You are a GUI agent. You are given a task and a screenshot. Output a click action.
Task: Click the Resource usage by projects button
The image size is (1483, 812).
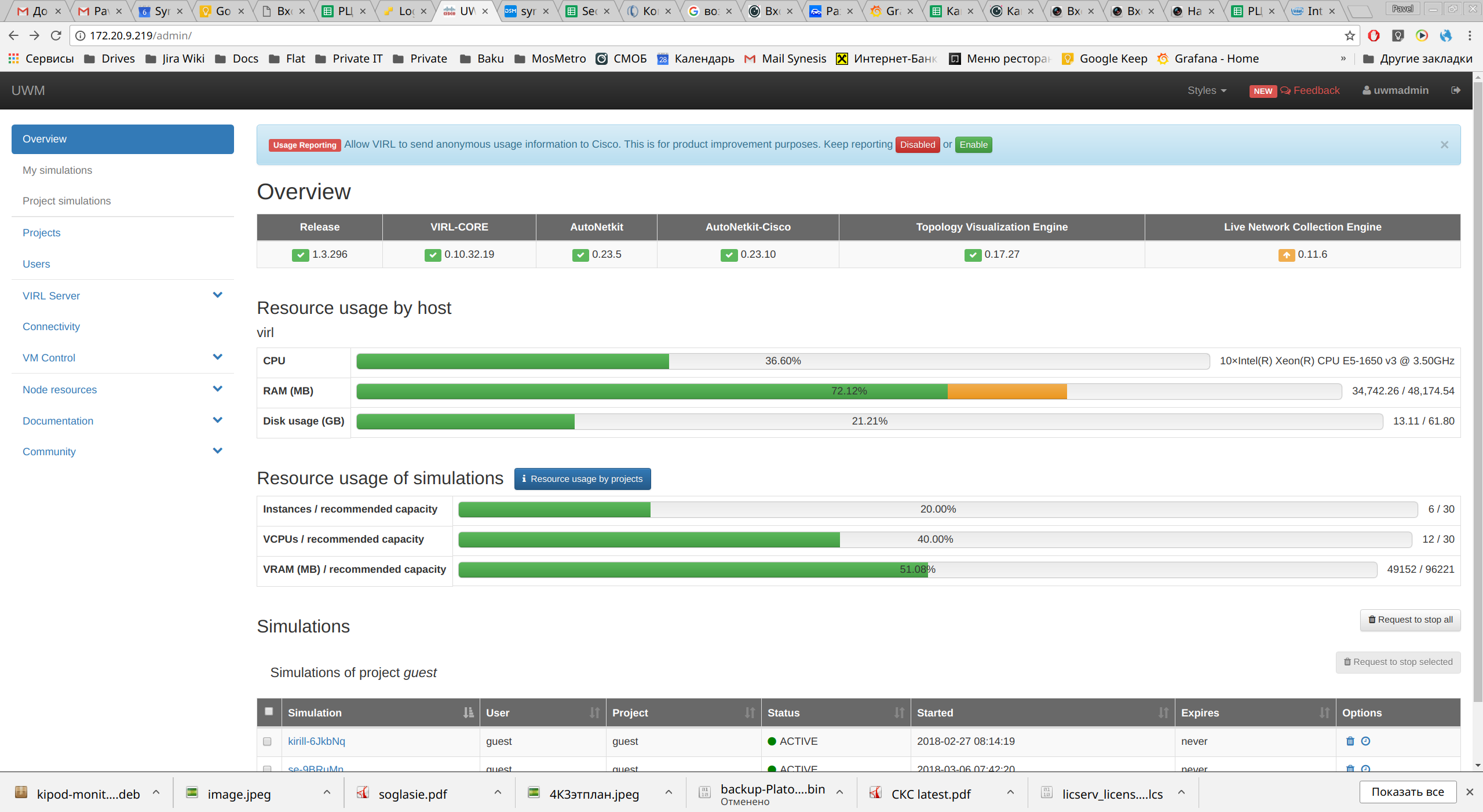click(x=582, y=479)
